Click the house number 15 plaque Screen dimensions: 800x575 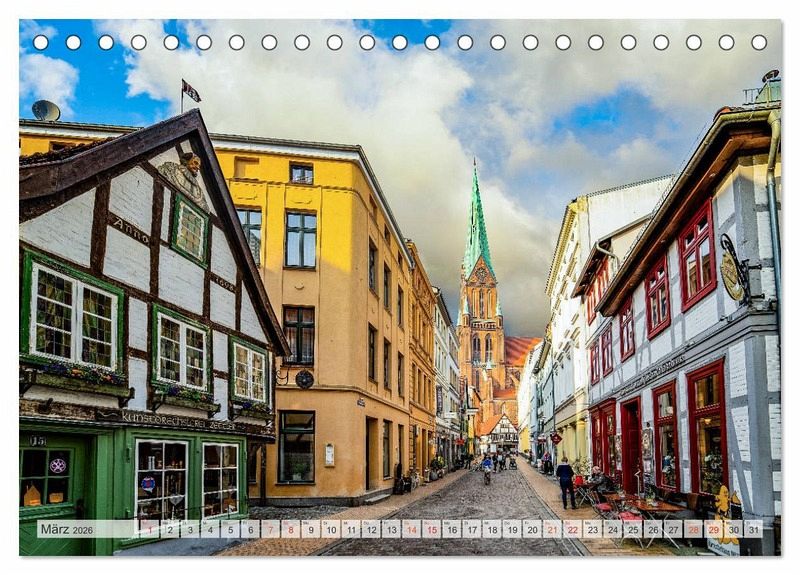click(x=37, y=440)
